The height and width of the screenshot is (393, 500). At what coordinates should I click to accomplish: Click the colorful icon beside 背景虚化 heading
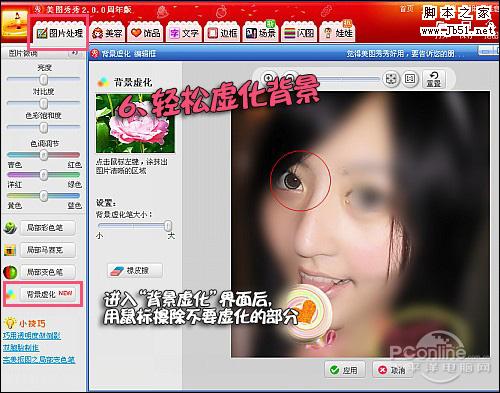103,82
